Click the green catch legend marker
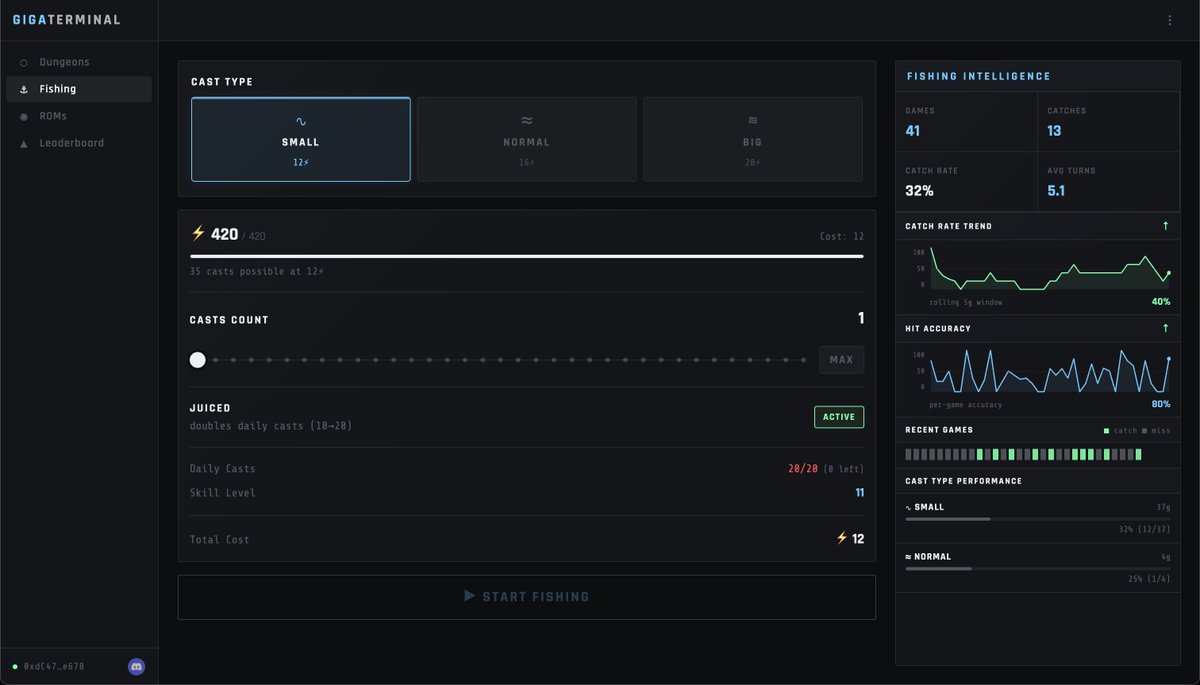This screenshot has width=1200, height=685. [x=1106, y=430]
